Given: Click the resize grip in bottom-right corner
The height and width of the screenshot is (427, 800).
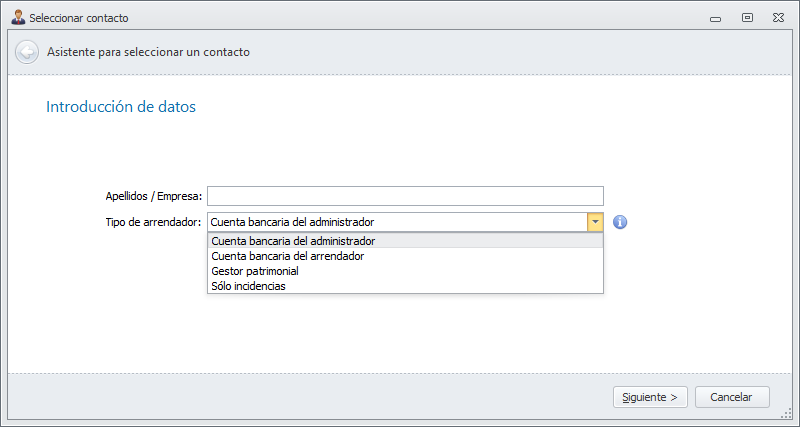Looking at the screenshot, I should click(x=789, y=416).
